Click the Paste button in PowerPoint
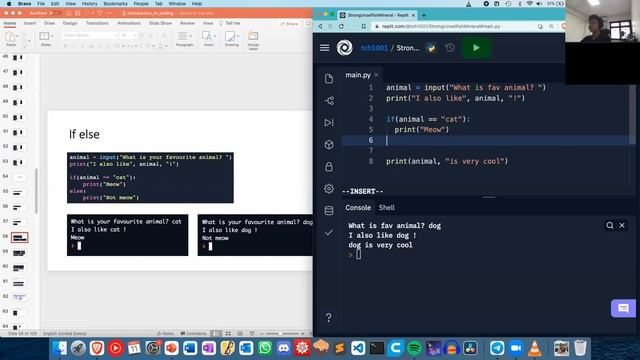This screenshot has height=360, width=640. click(x=11, y=39)
